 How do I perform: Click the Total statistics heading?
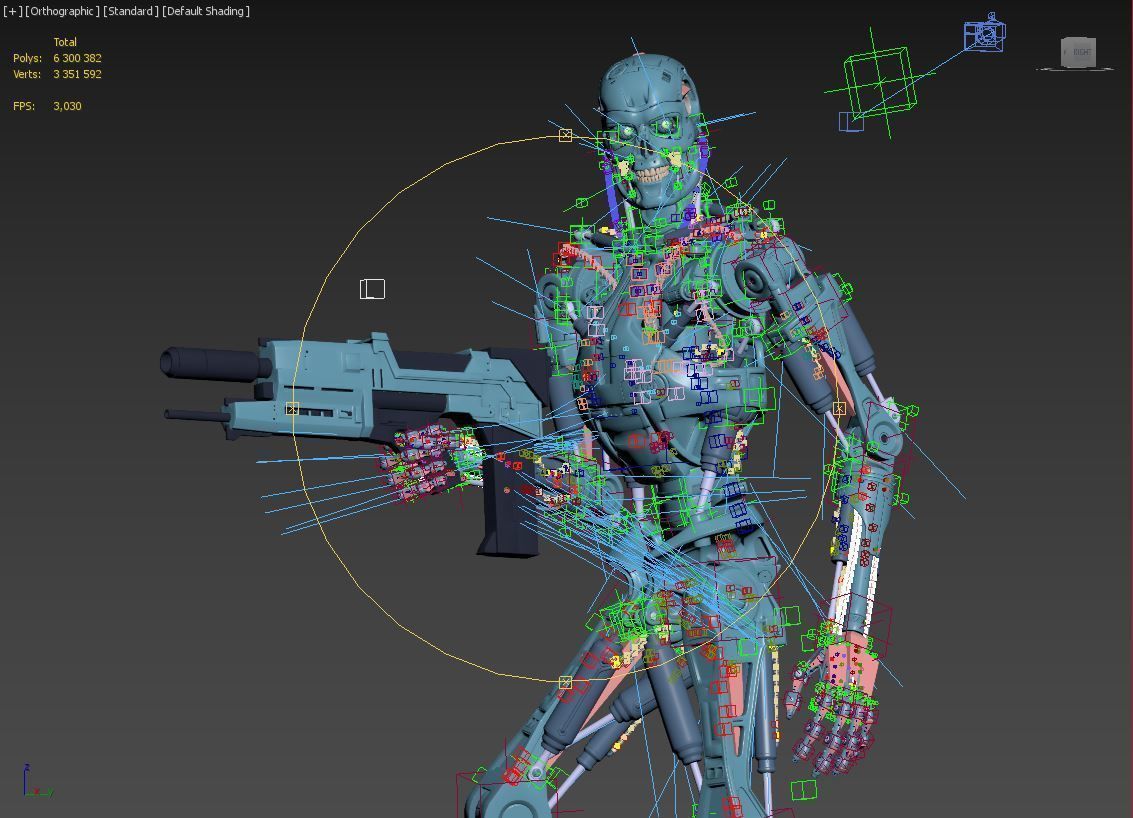(65, 42)
